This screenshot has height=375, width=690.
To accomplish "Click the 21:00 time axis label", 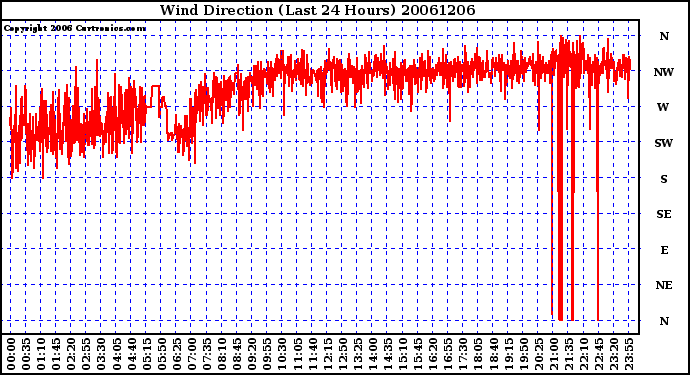I will [553, 354].
